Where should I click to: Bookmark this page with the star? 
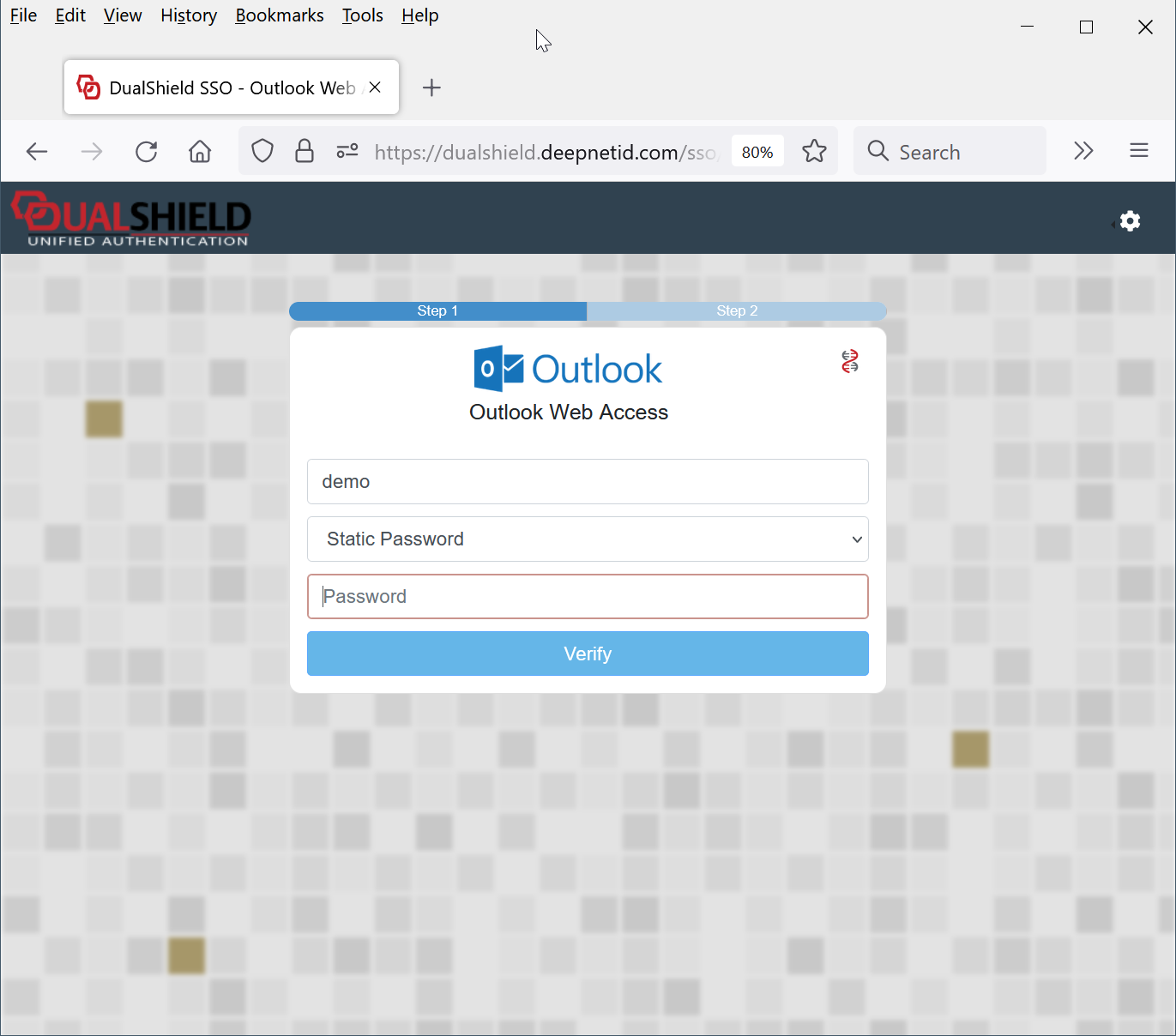coord(814,152)
